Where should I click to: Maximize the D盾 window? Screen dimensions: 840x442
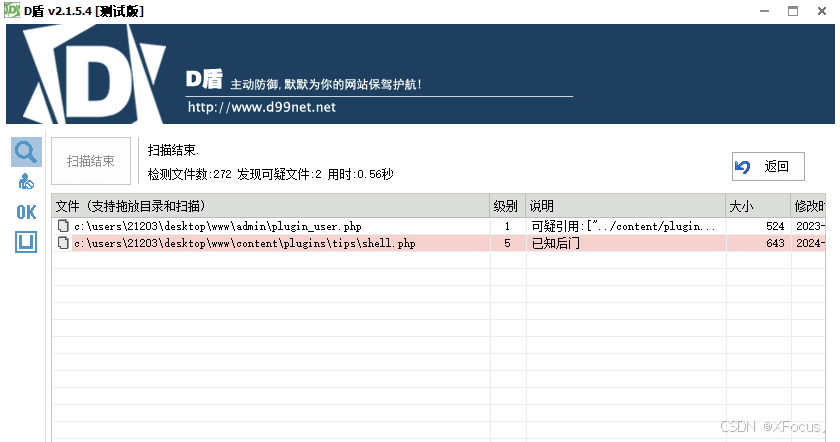coord(793,11)
